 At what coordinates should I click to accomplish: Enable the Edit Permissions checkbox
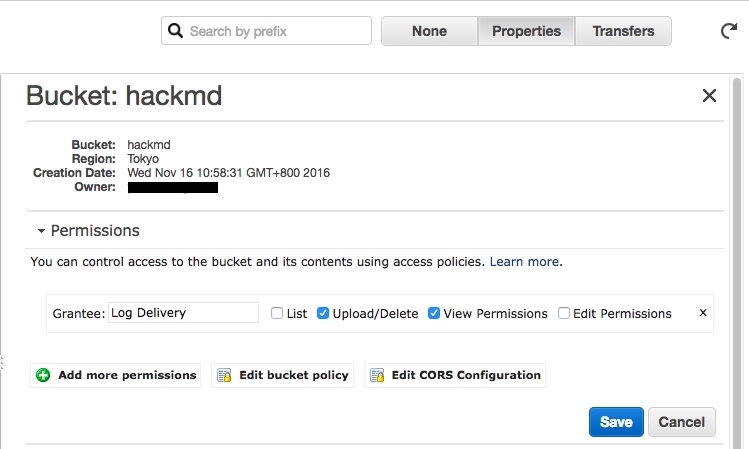(564, 313)
